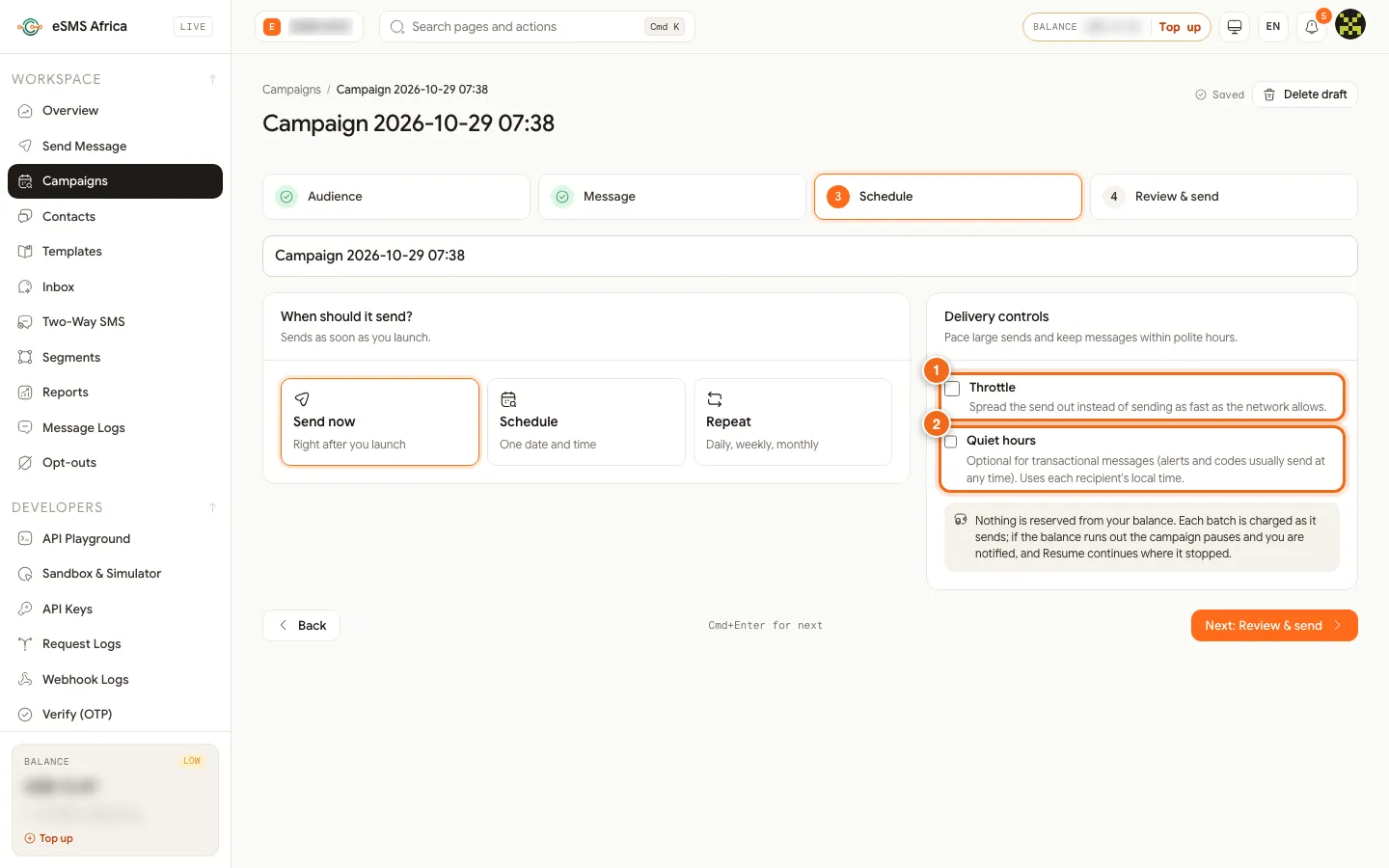Image resolution: width=1389 pixels, height=868 pixels.
Task: Click the Opt-outs sidebar icon
Action: 25,463
